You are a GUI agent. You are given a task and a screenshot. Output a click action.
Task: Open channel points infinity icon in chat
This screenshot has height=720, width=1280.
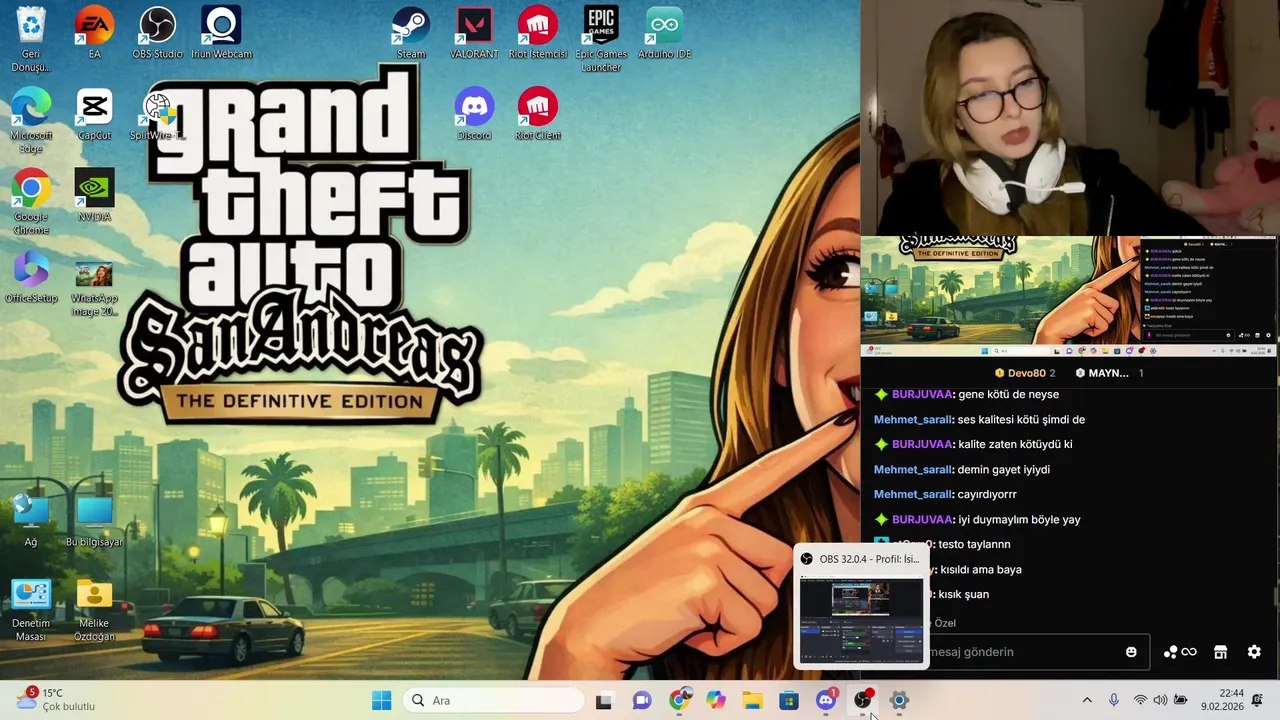[1180, 652]
